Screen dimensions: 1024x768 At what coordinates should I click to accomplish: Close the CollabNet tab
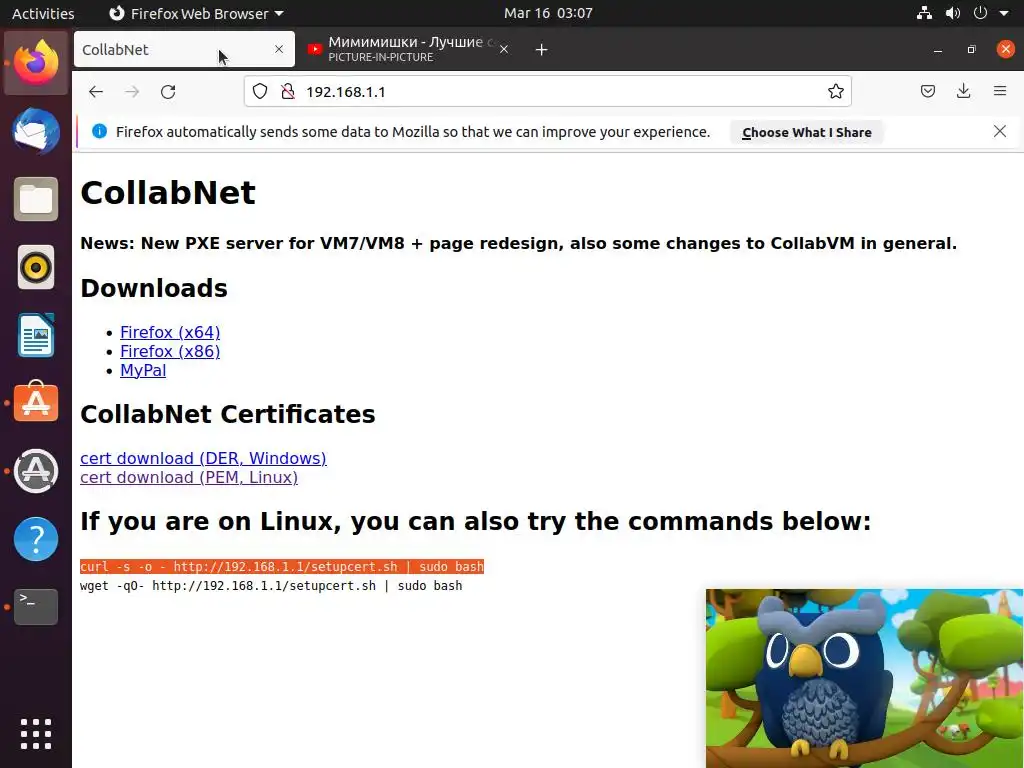(279, 49)
